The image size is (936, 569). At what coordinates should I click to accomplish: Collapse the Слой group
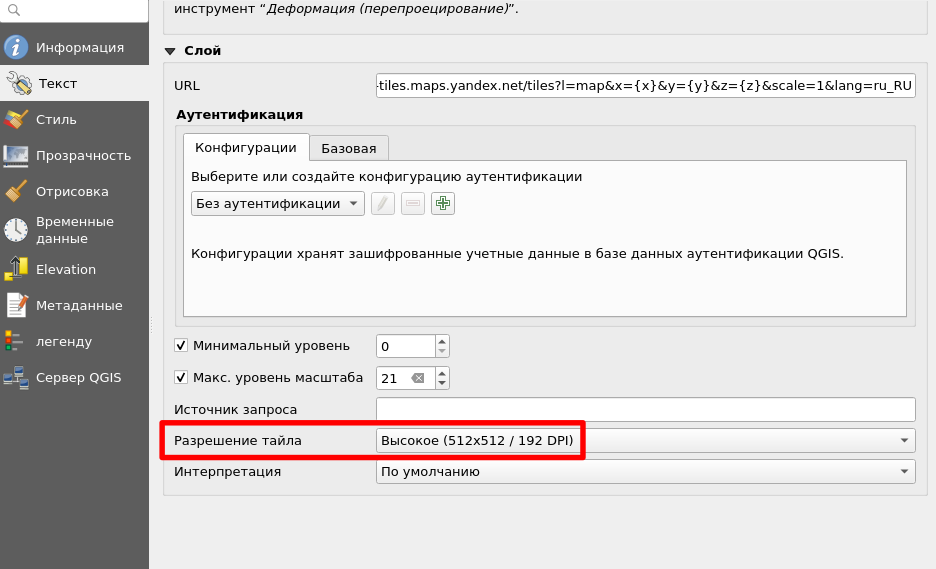[170, 51]
